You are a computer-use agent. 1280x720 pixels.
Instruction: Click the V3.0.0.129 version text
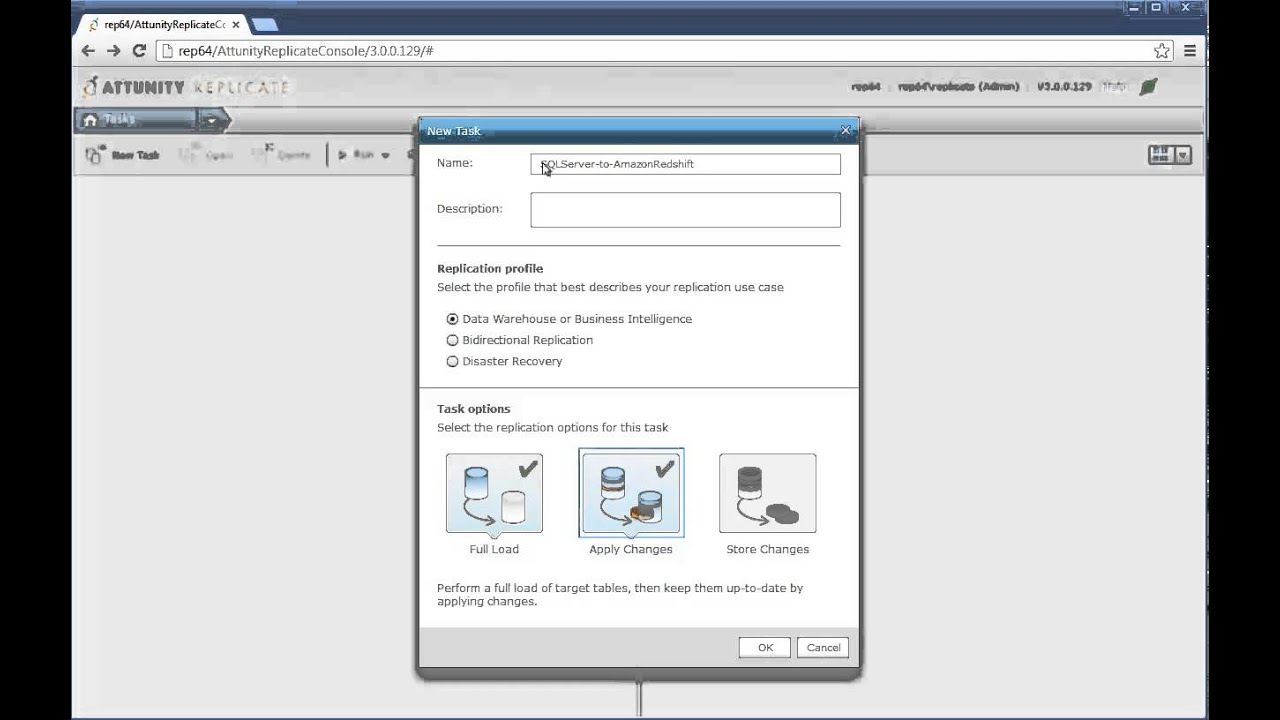tap(1064, 87)
